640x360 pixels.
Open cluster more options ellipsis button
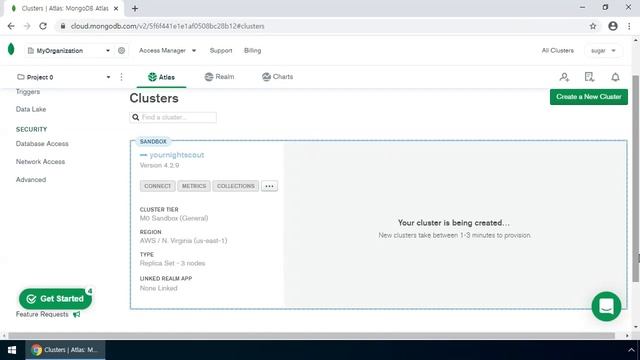click(269, 186)
